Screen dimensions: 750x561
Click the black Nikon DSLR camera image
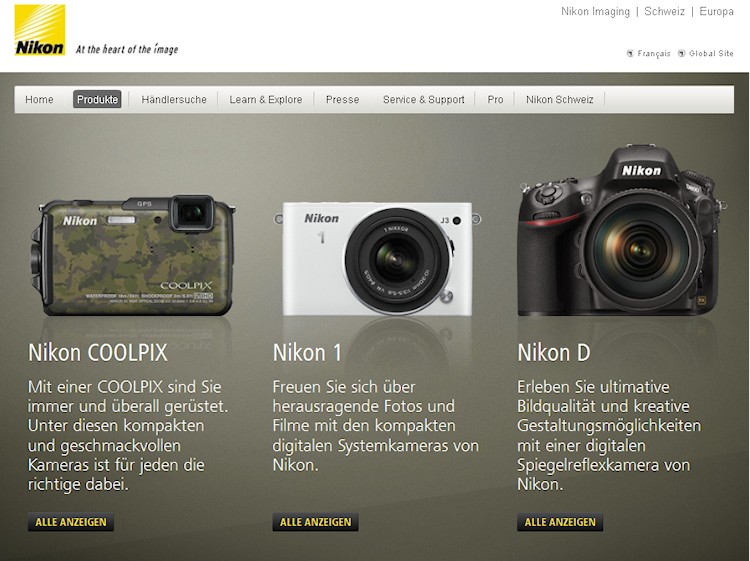click(x=622, y=231)
